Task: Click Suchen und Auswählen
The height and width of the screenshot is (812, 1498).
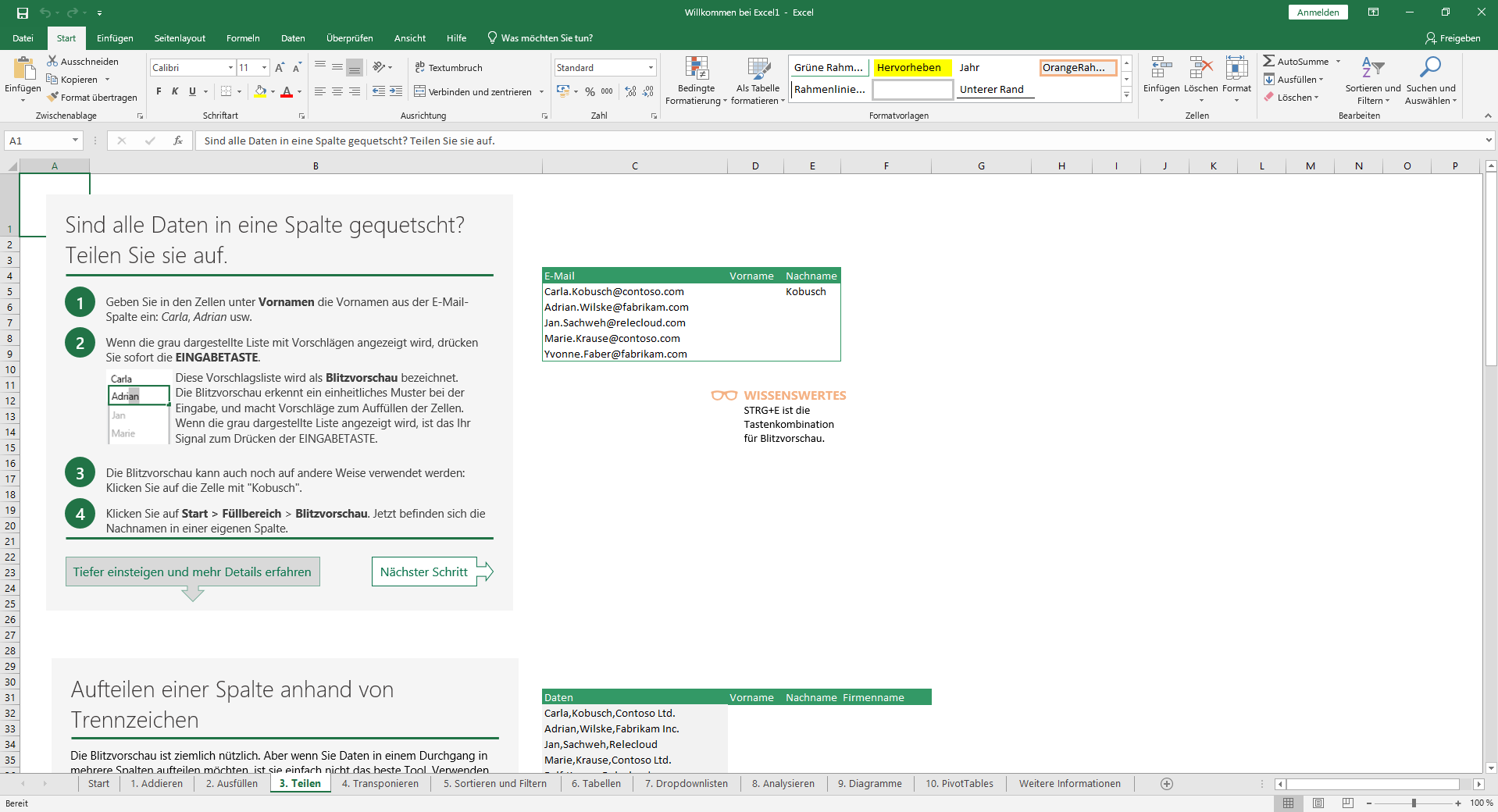Action: coord(1431,80)
